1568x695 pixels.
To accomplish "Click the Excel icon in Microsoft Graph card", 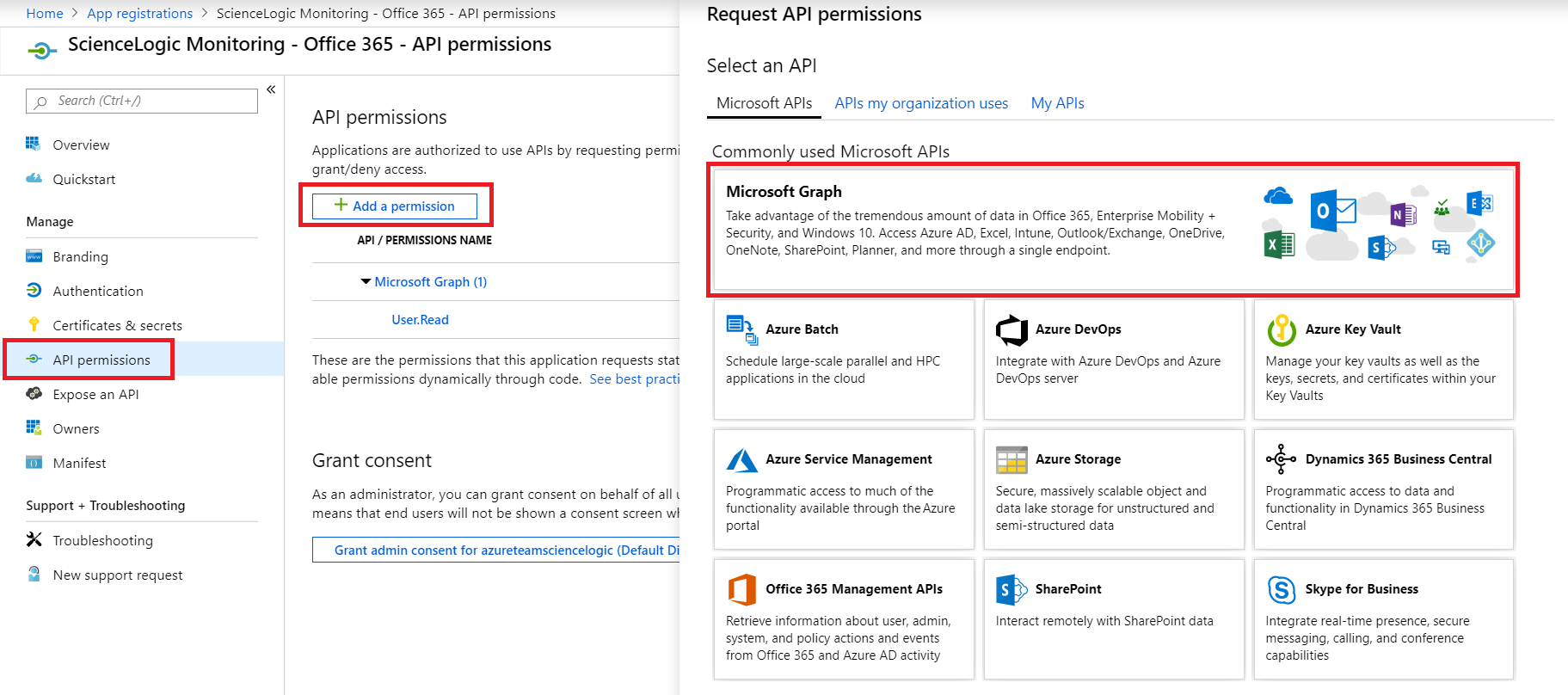I will pyautogui.click(x=1279, y=245).
